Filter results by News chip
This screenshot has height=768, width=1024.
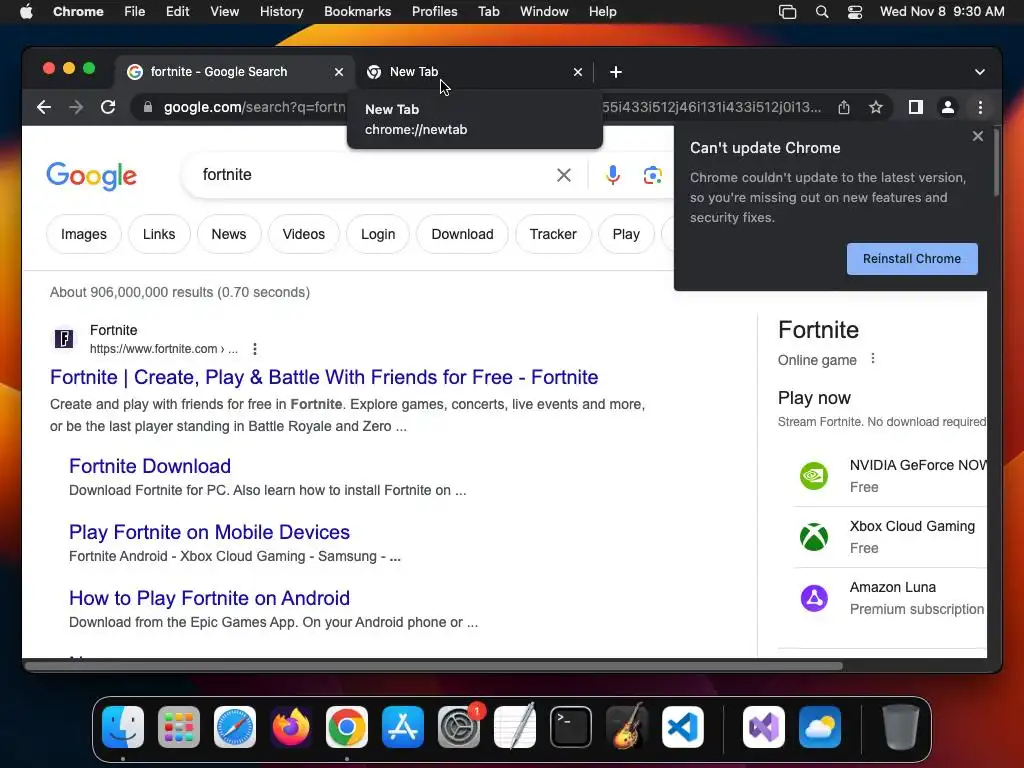coord(229,234)
